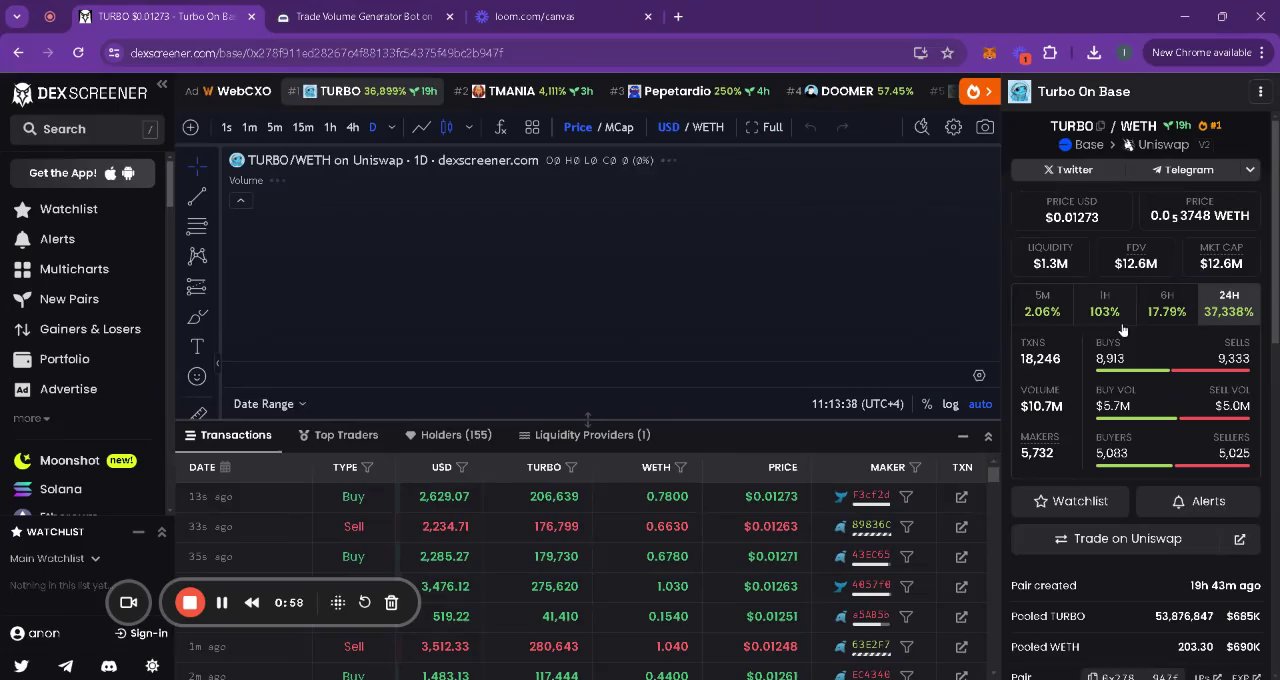Toggle auto scale on chart
Image resolution: width=1280 pixels, height=680 pixels.
click(x=980, y=404)
